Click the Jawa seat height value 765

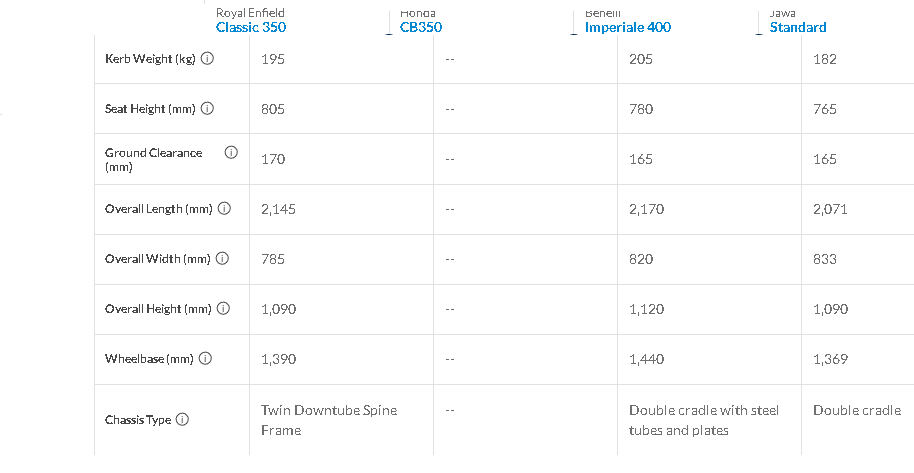825,109
